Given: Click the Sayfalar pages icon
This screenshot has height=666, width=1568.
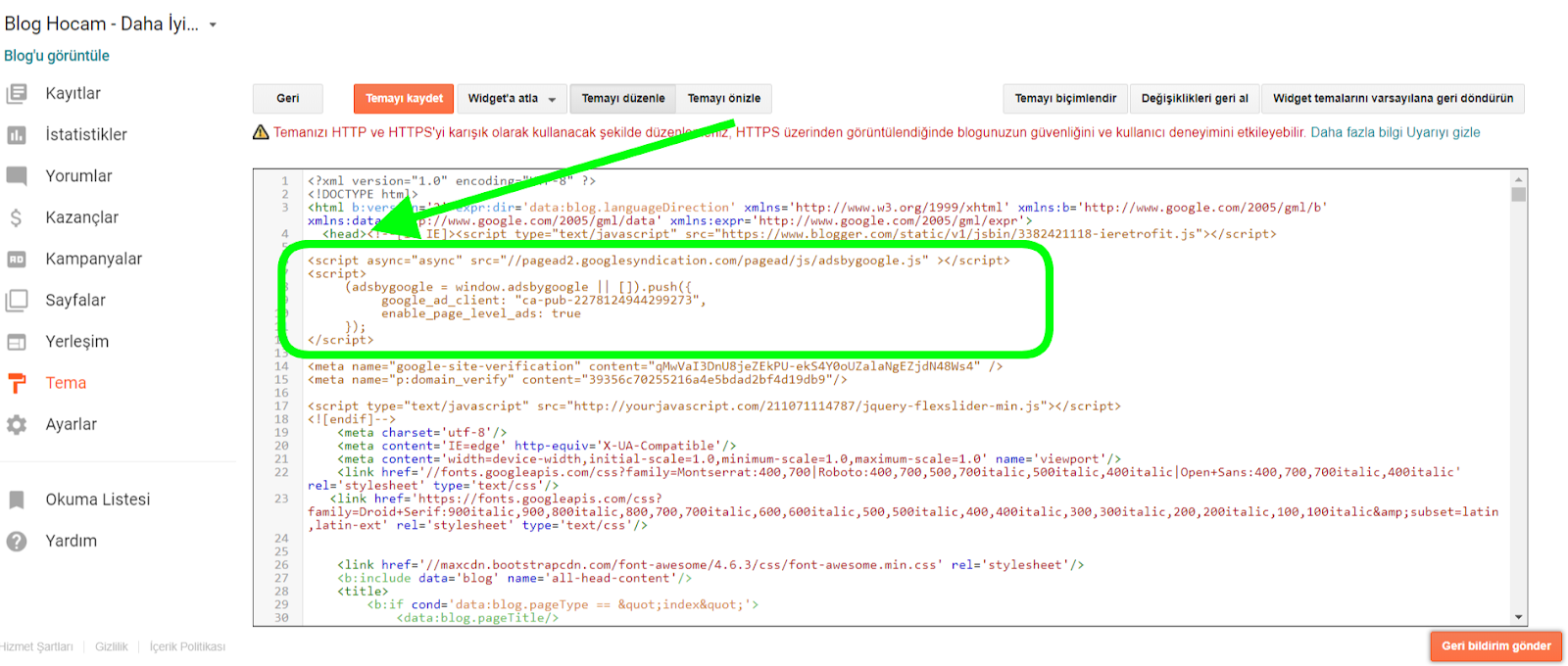Looking at the screenshot, I should 17,301.
